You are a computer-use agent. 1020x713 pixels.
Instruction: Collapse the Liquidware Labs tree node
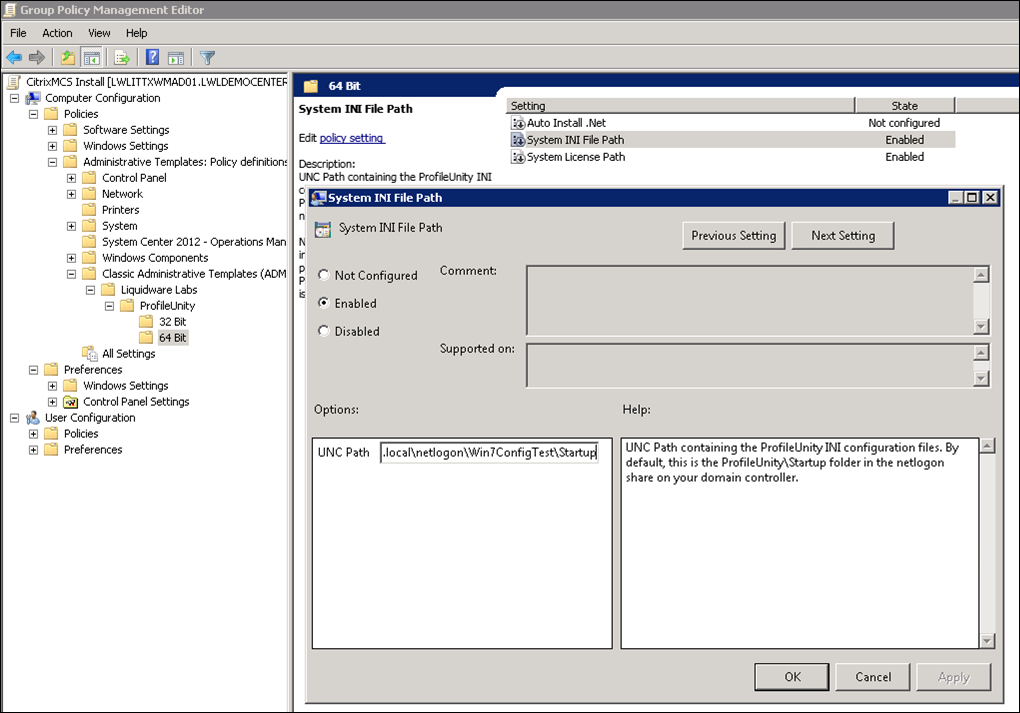click(91, 290)
